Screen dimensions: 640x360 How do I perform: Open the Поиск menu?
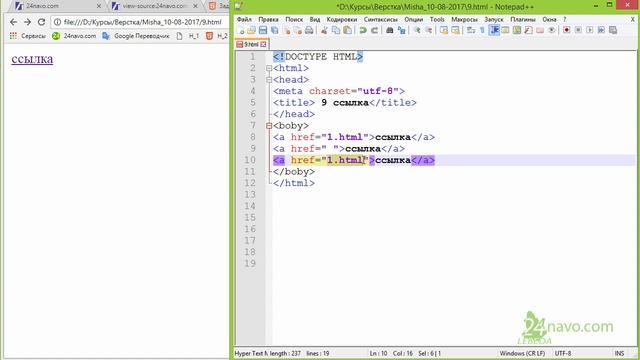294,19
